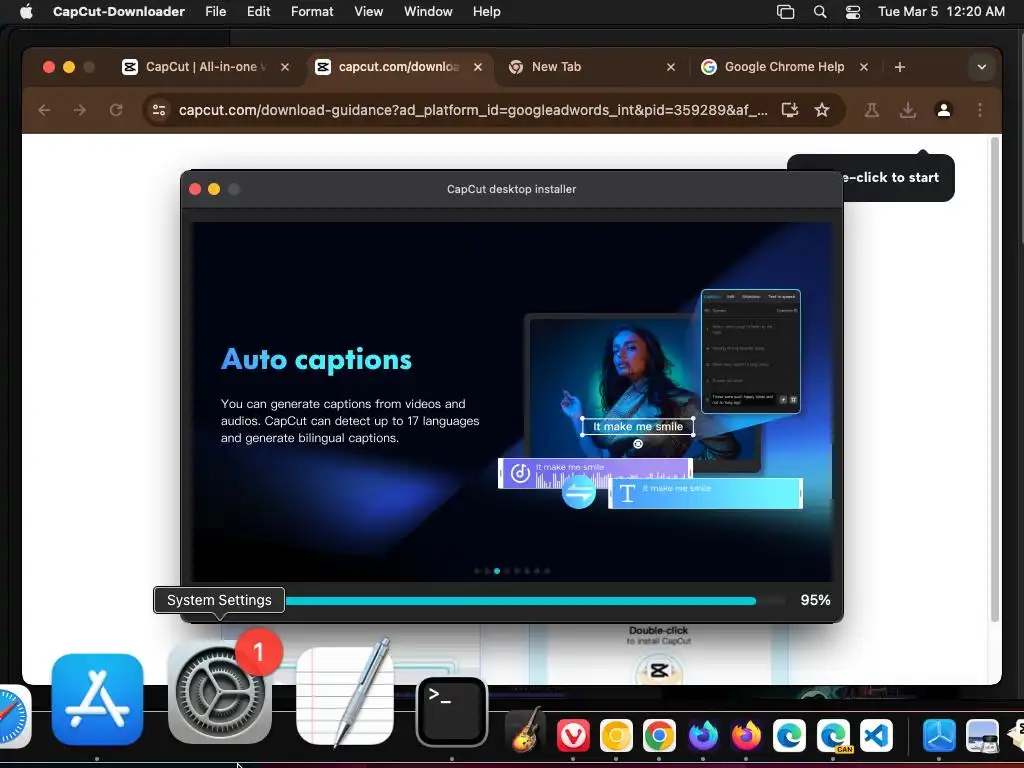Open the File menu
This screenshot has height=768, width=1024.
pos(216,11)
